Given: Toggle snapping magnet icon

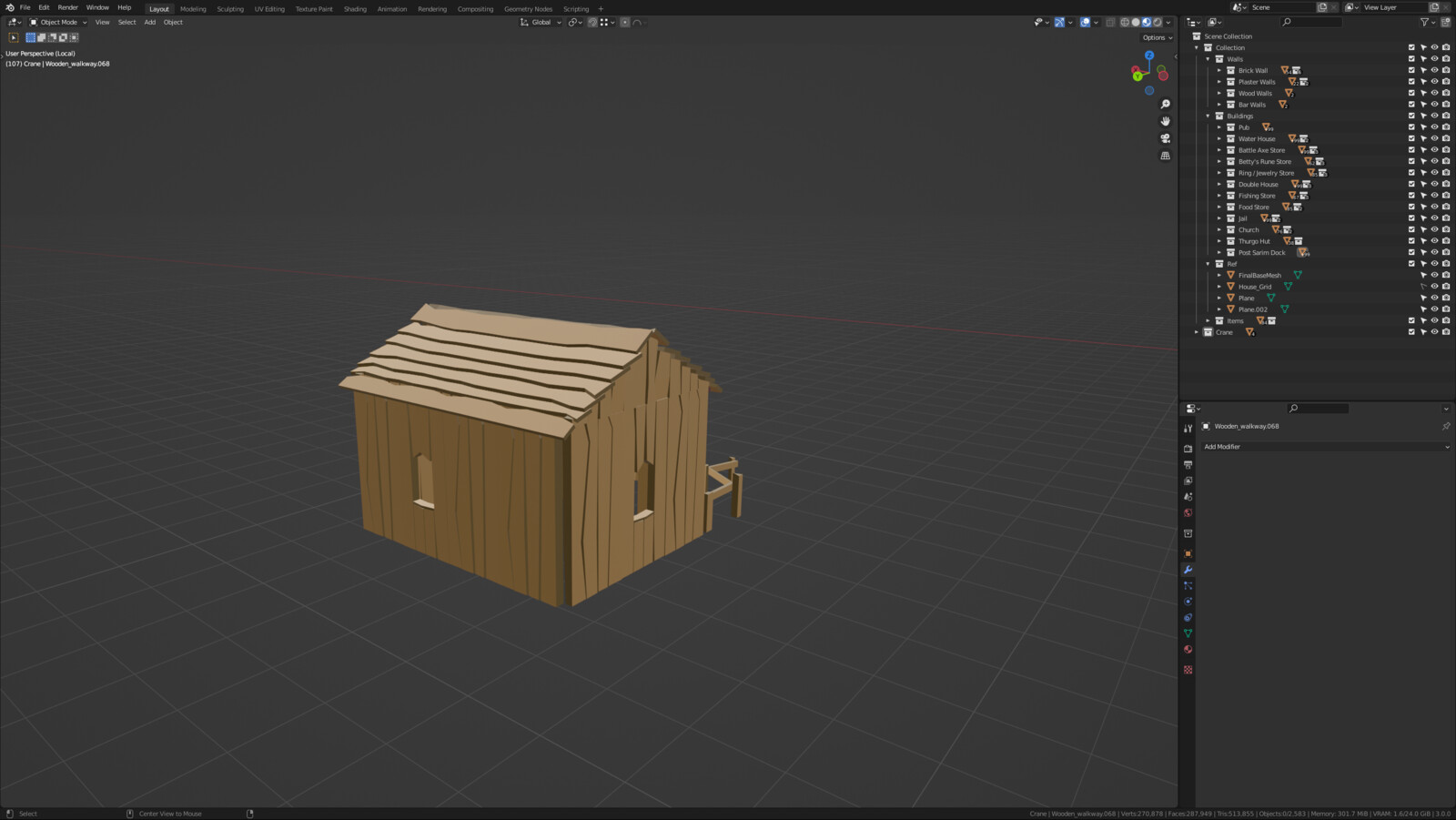Looking at the screenshot, I should (x=592, y=22).
